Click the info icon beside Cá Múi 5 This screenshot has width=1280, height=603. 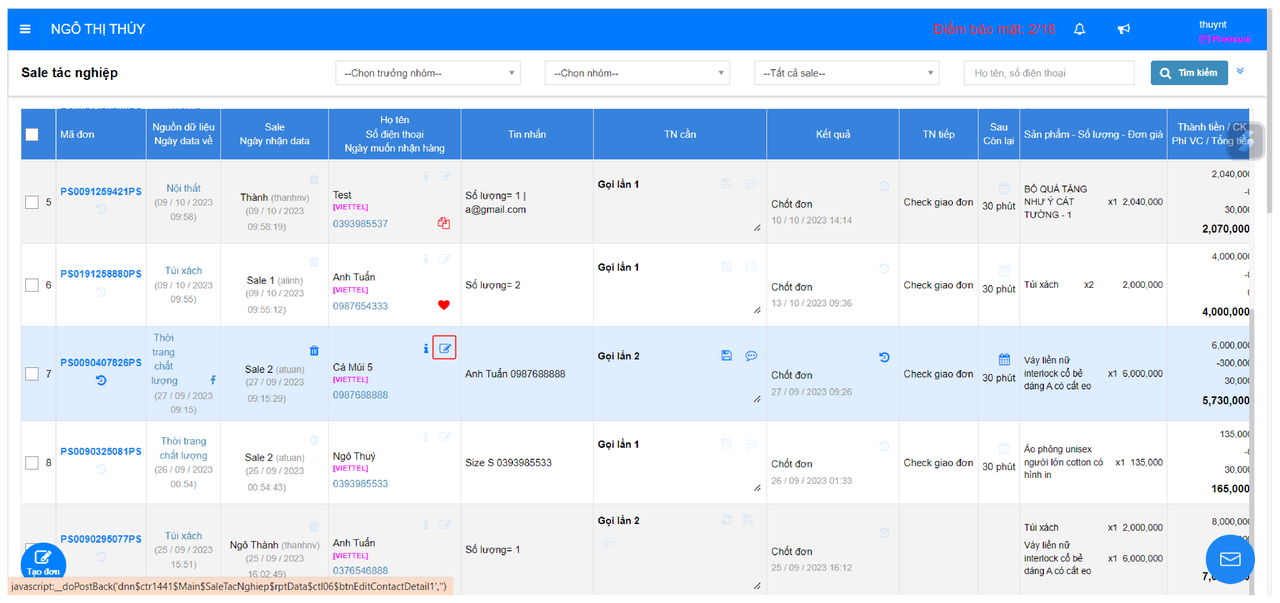(x=426, y=349)
